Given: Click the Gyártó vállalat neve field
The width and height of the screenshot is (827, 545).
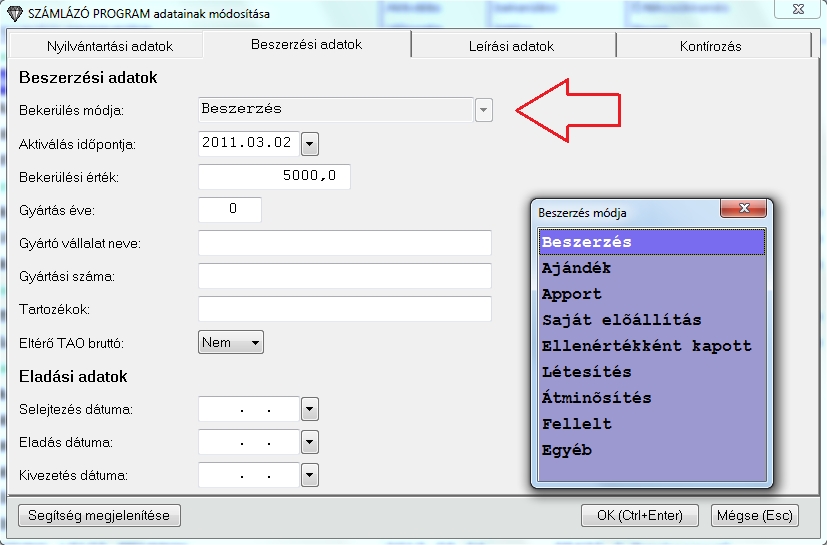Looking at the screenshot, I should point(345,243).
